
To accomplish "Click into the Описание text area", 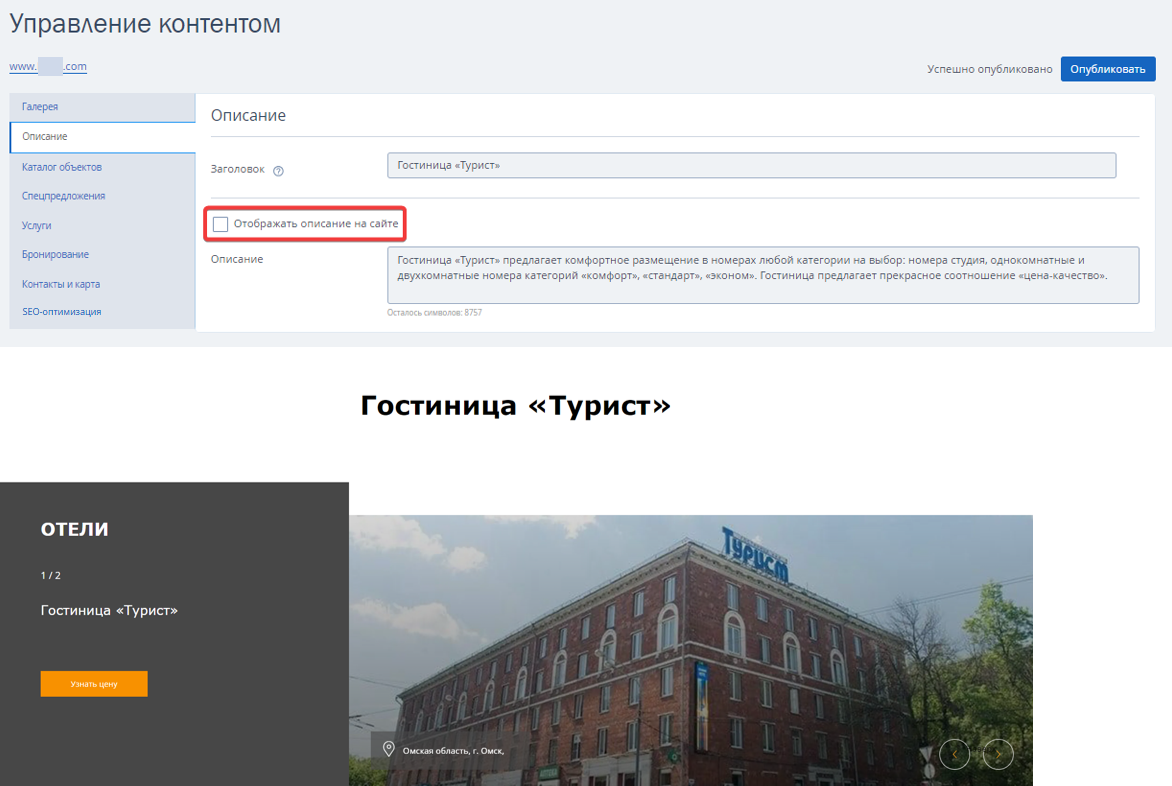I will click(763, 275).
